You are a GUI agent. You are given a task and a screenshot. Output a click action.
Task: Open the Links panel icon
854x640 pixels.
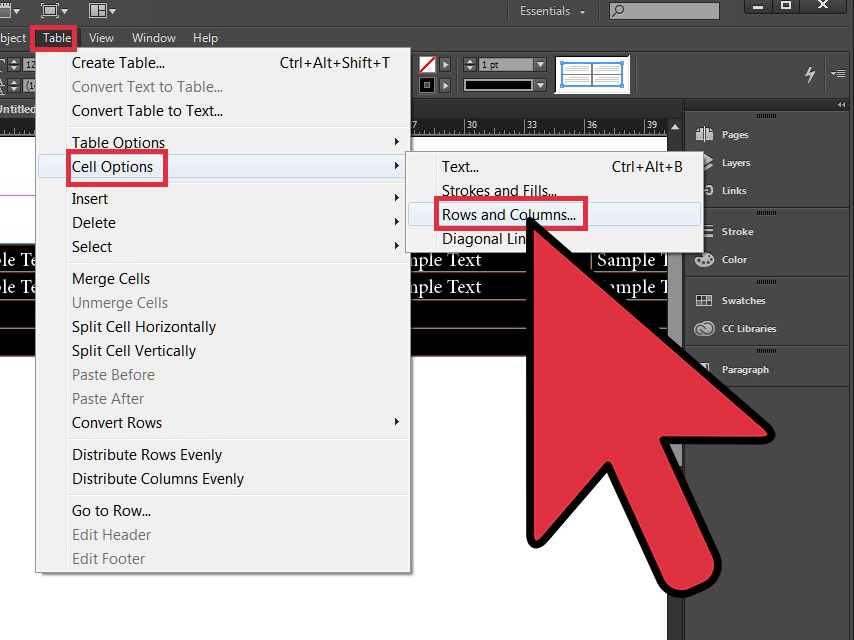709,190
